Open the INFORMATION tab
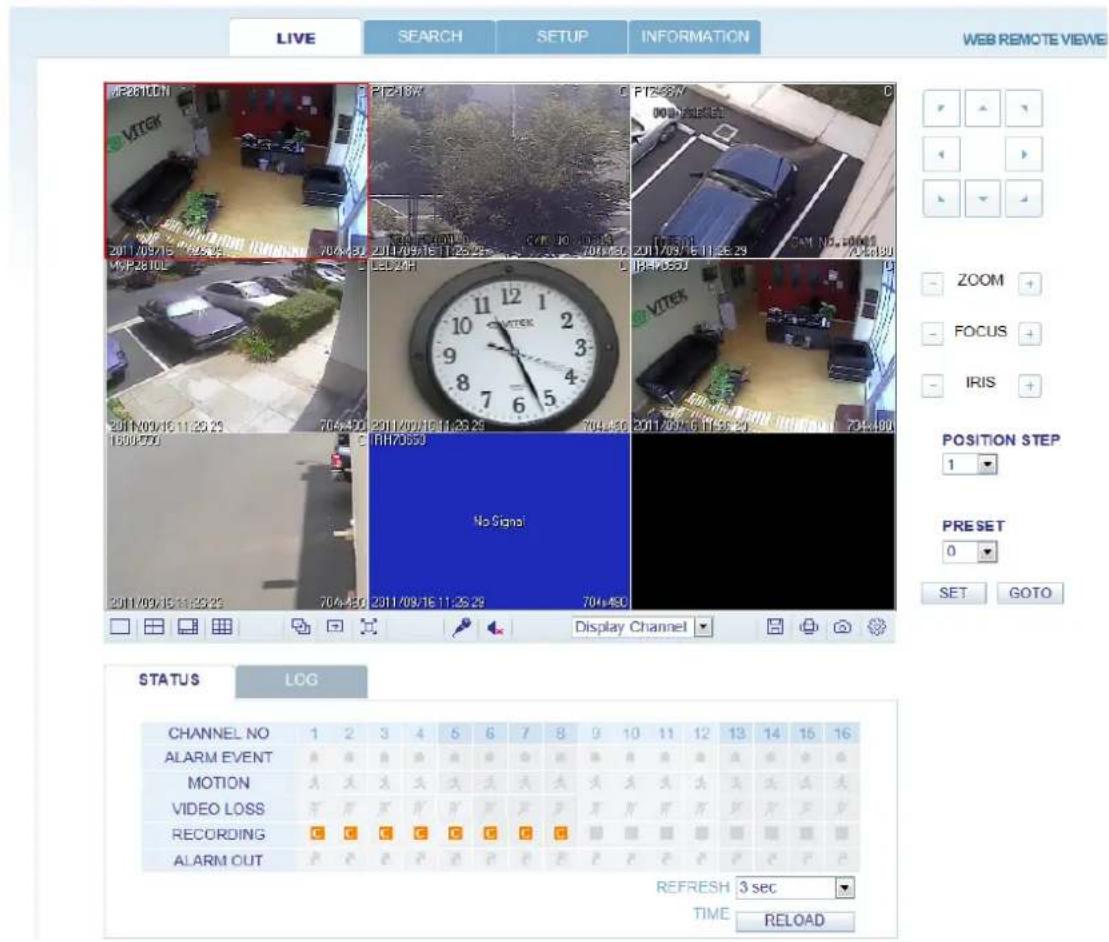1109x942 pixels. click(x=695, y=37)
